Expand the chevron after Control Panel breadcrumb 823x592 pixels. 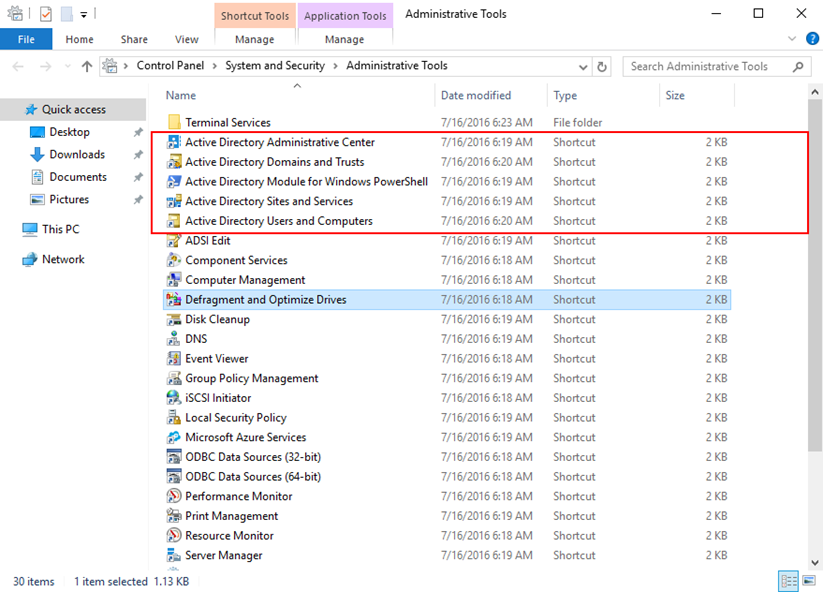215,66
